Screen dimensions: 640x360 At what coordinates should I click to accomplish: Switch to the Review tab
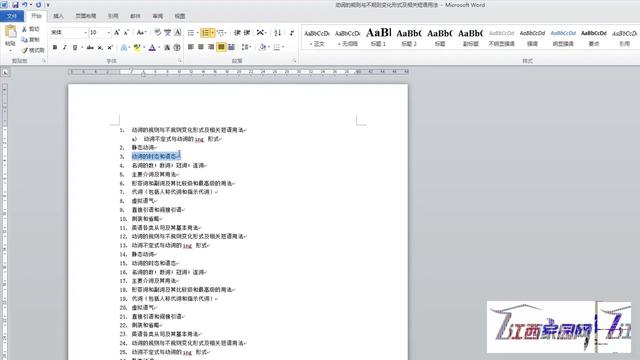158,16
